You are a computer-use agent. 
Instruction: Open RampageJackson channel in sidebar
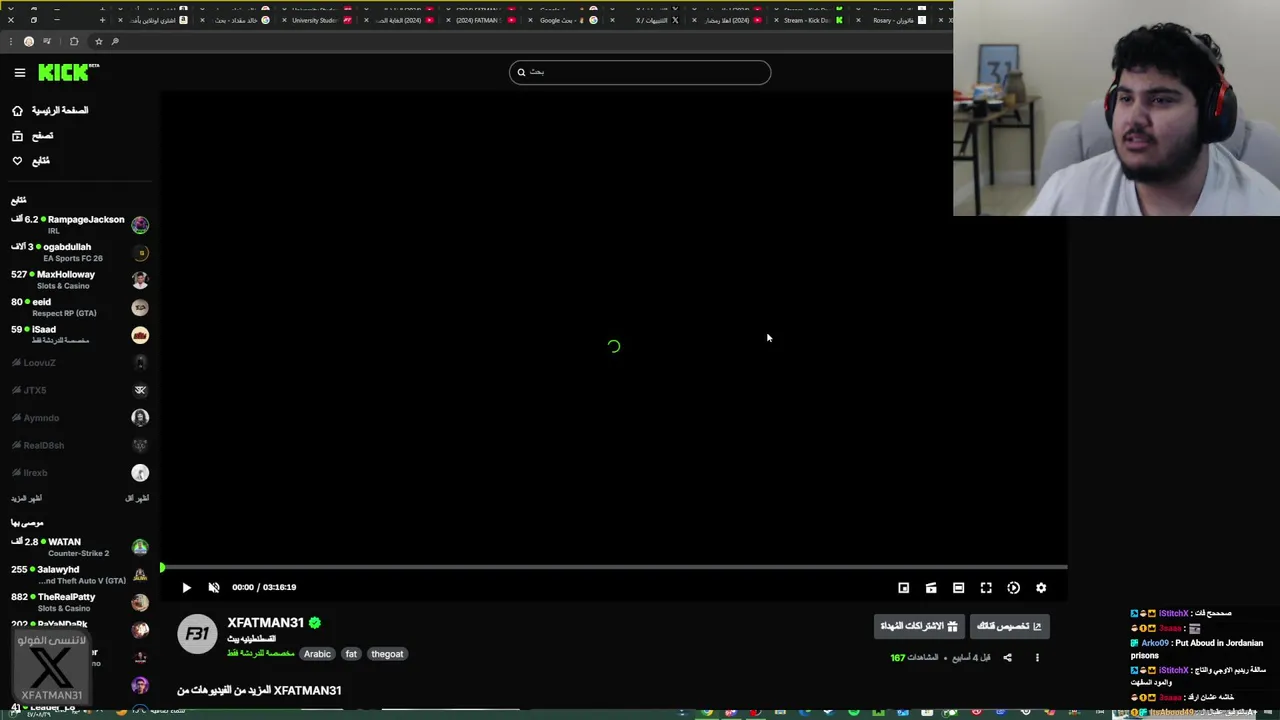[x=80, y=224]
